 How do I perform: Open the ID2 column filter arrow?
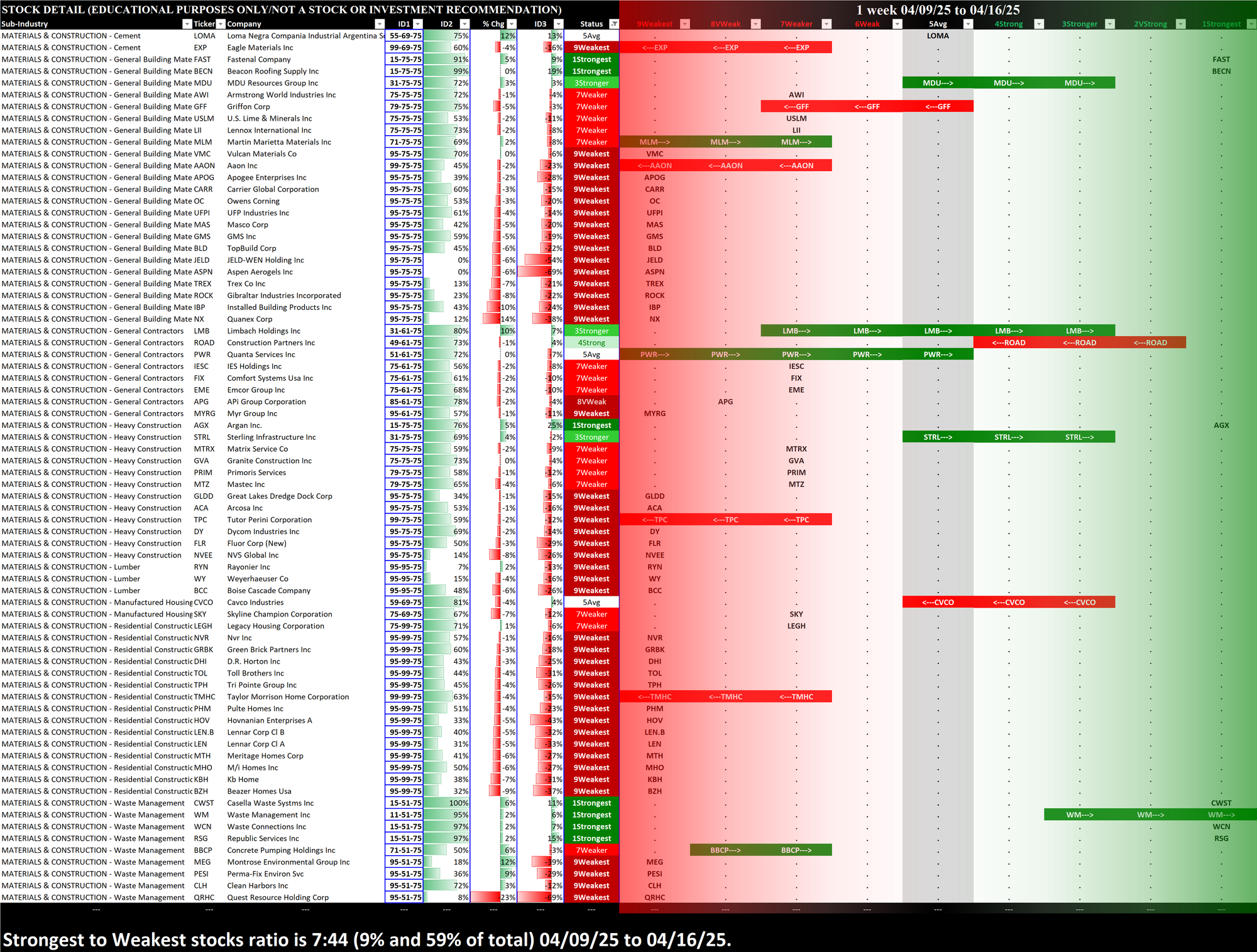(464, 24)
